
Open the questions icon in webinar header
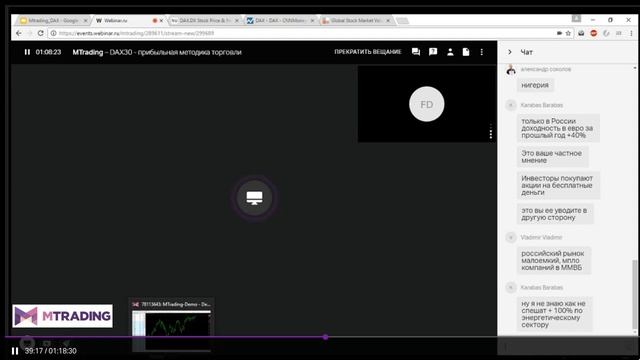pos(433,52)
